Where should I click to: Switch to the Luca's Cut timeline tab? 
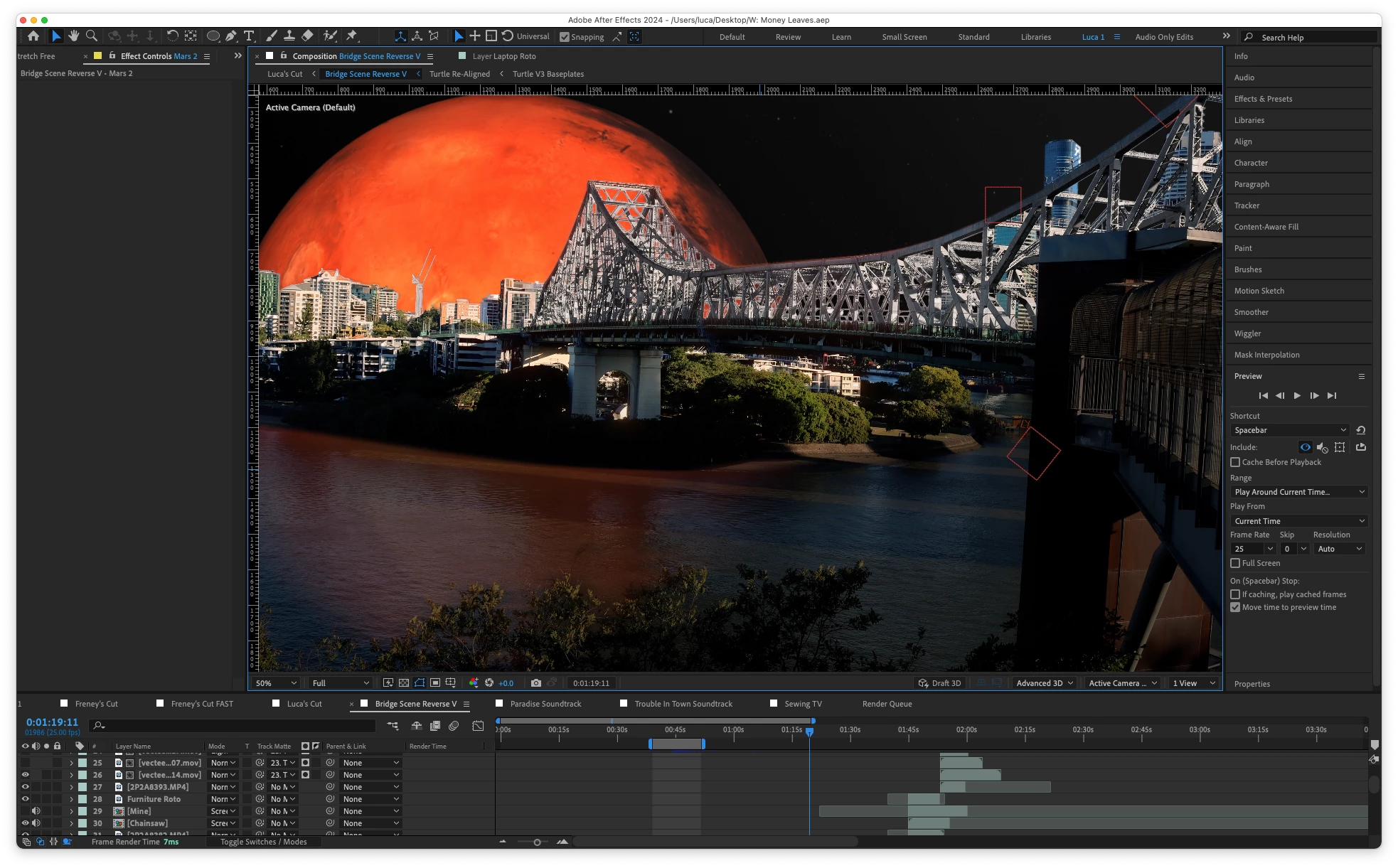pos(304,704)
